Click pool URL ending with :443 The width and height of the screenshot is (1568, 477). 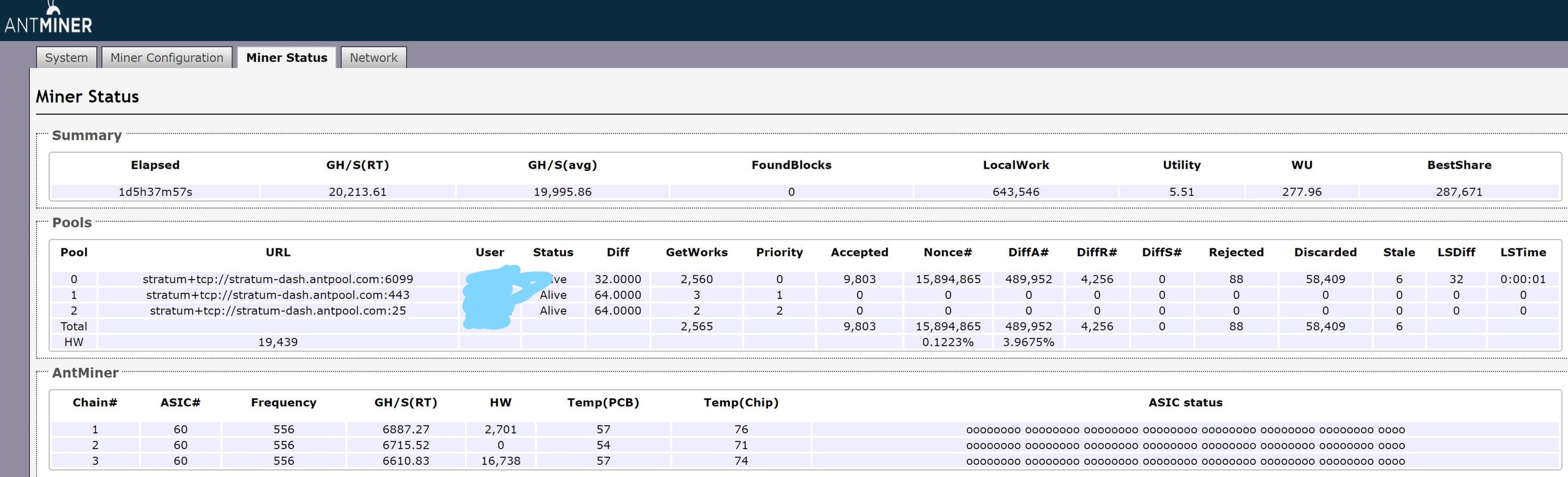point(278,295)
